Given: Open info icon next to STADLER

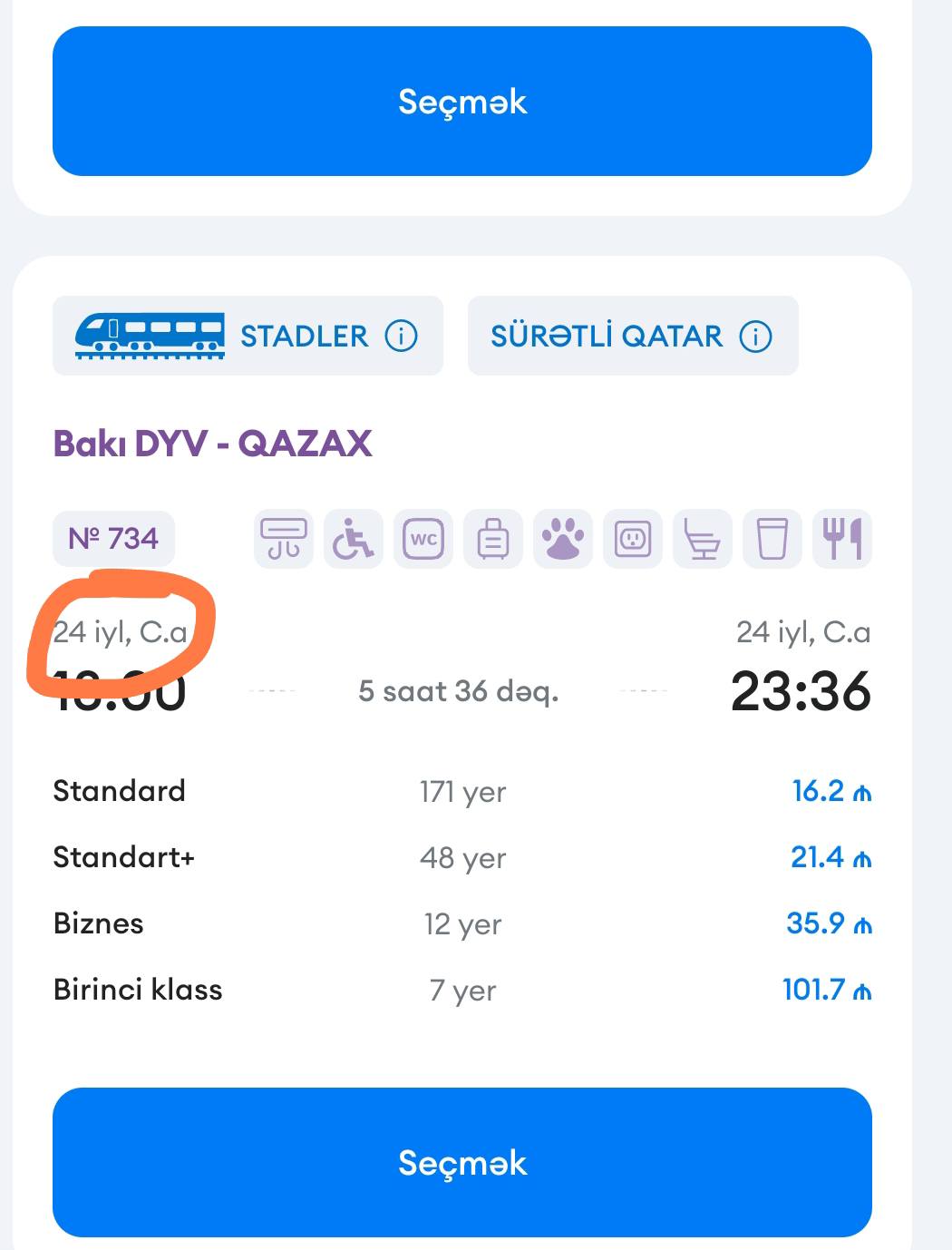Looking at the screenshot, I should pos(402,336).
